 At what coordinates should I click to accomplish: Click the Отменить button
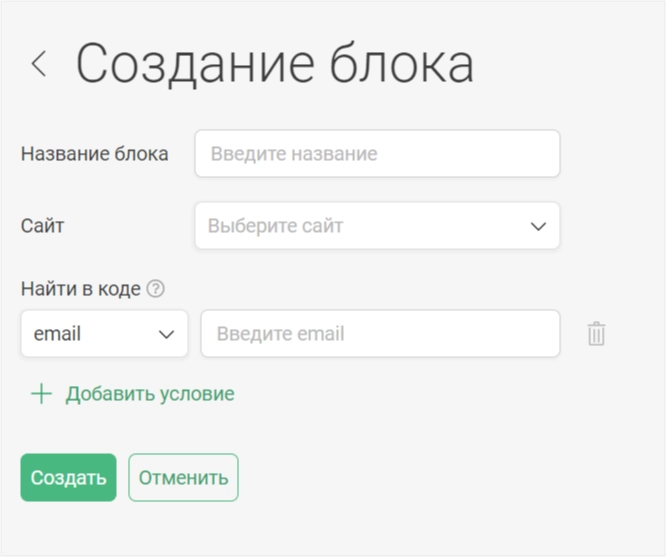183,478
